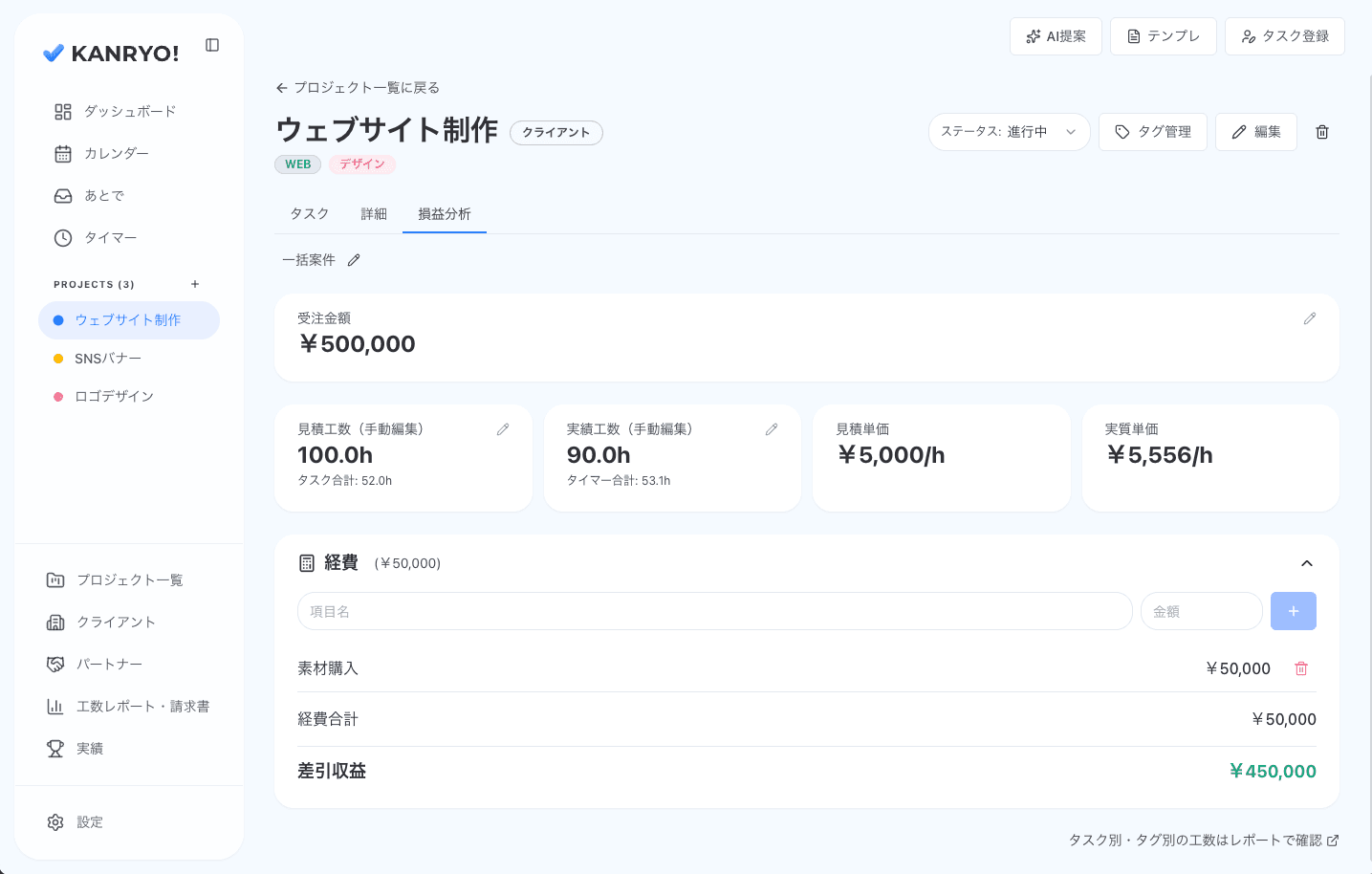Collapse the 経費 section with the chevron
The width and height of the screenshot is (1372, 874).
(x=1307, y=563)
